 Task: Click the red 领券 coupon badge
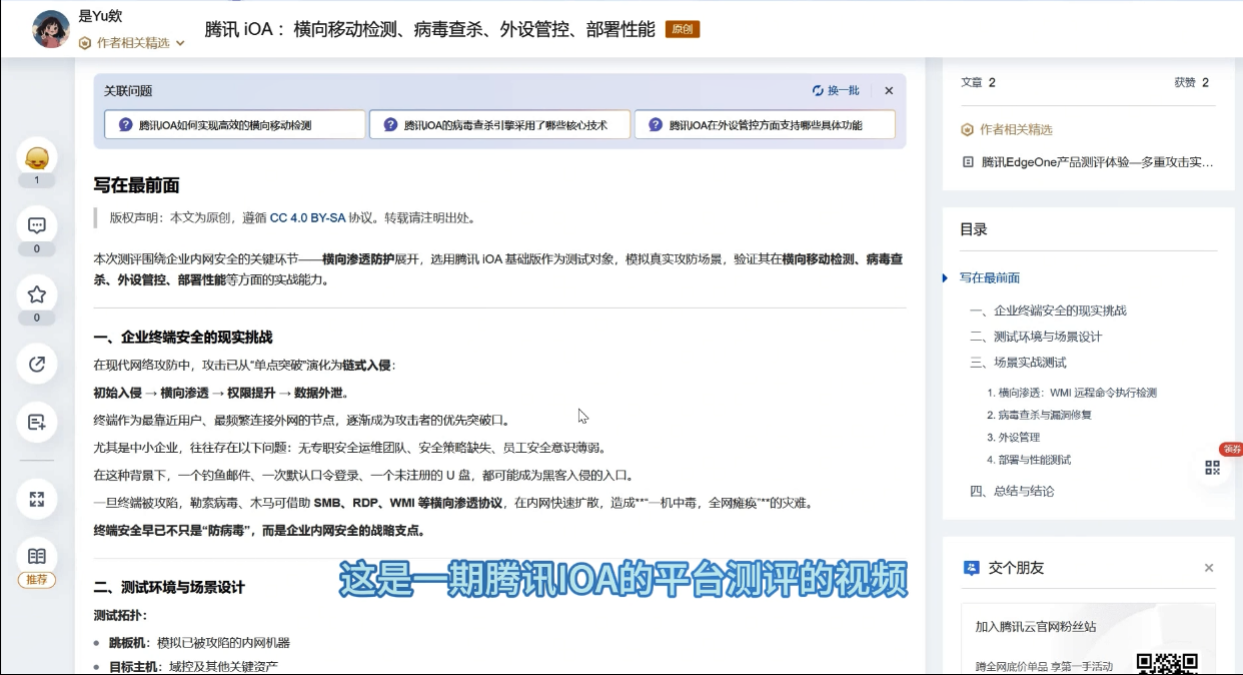(x=1231, y=450)
